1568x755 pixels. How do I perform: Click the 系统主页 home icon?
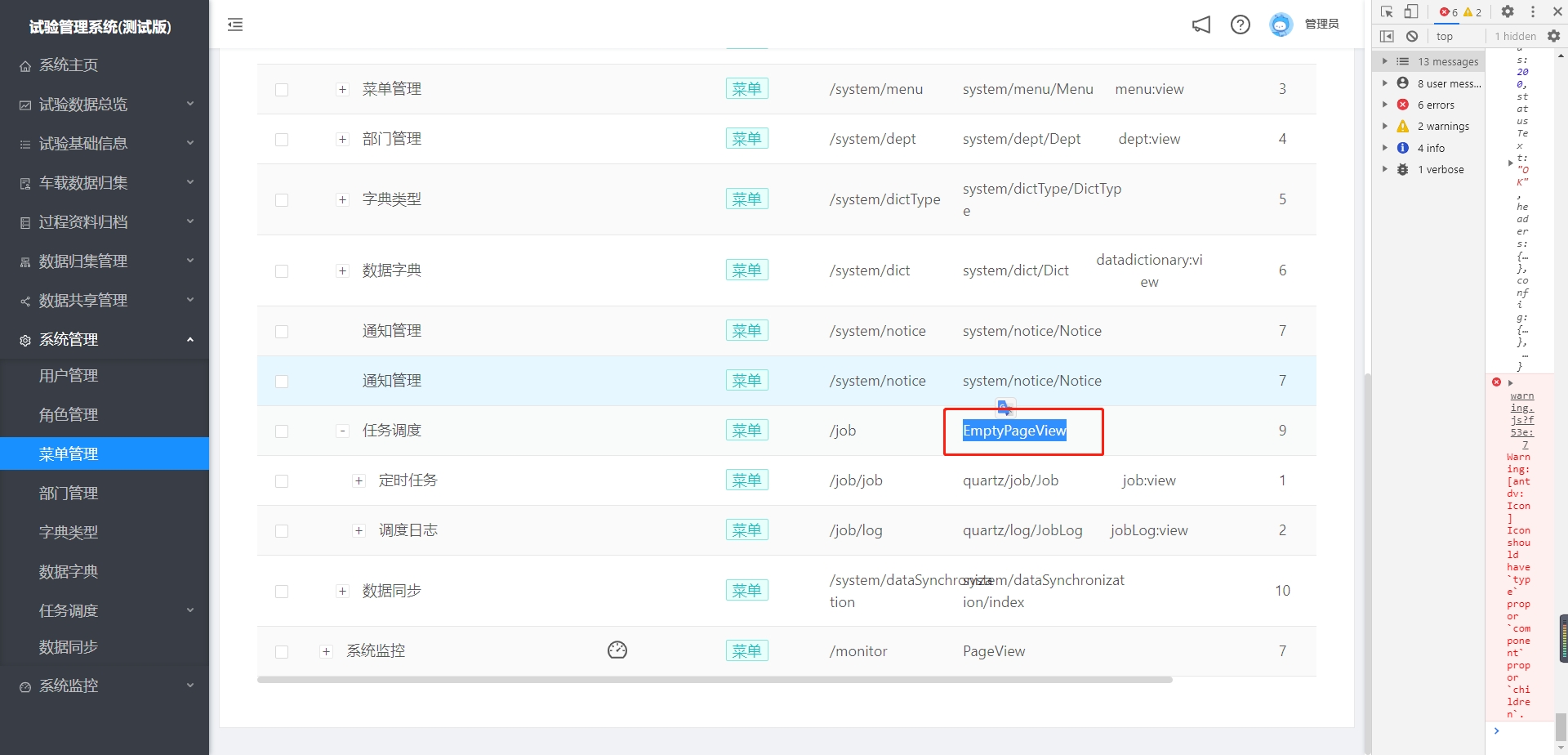click(25, 66)
